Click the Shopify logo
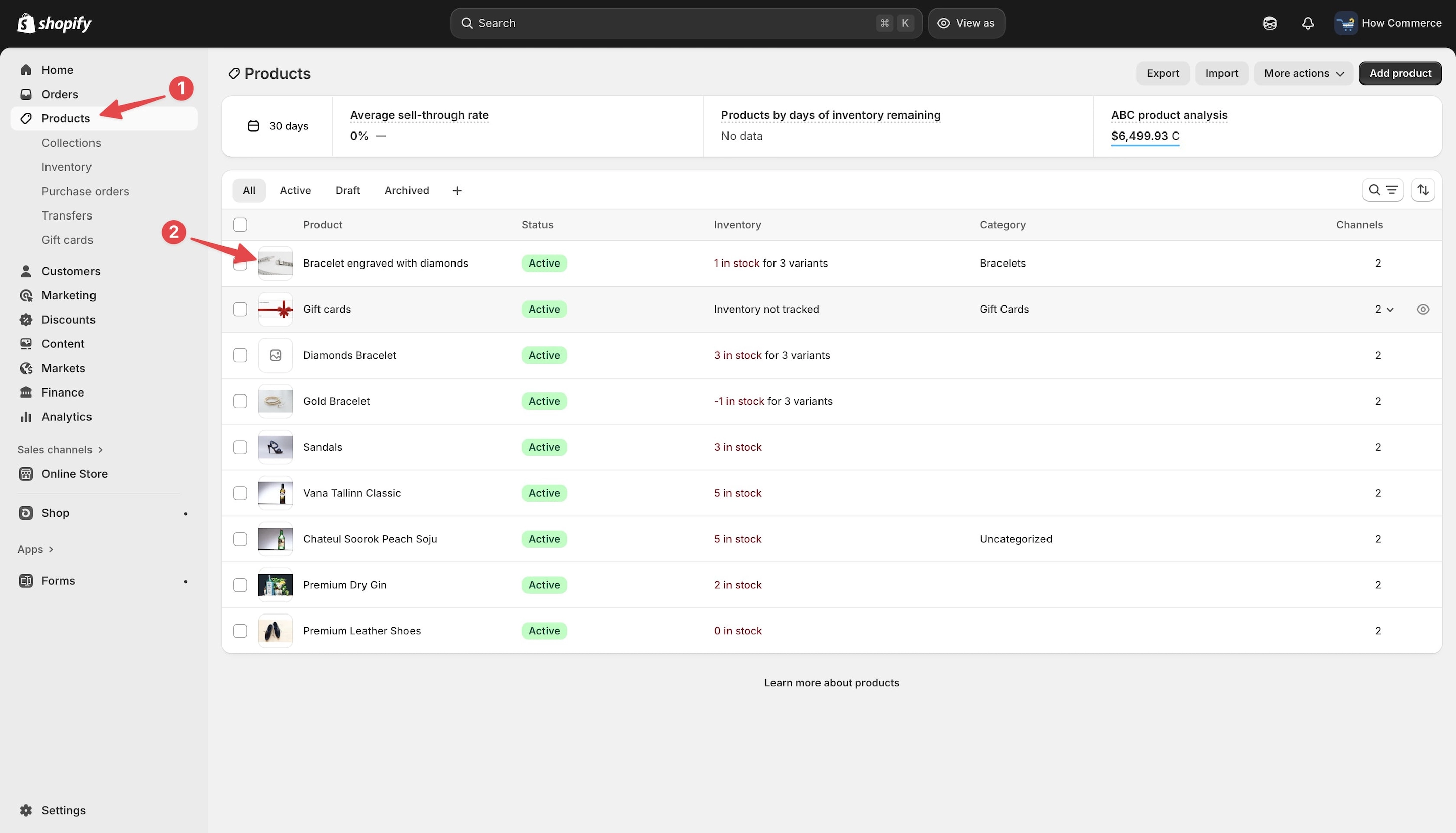 [x=54, y=23]
